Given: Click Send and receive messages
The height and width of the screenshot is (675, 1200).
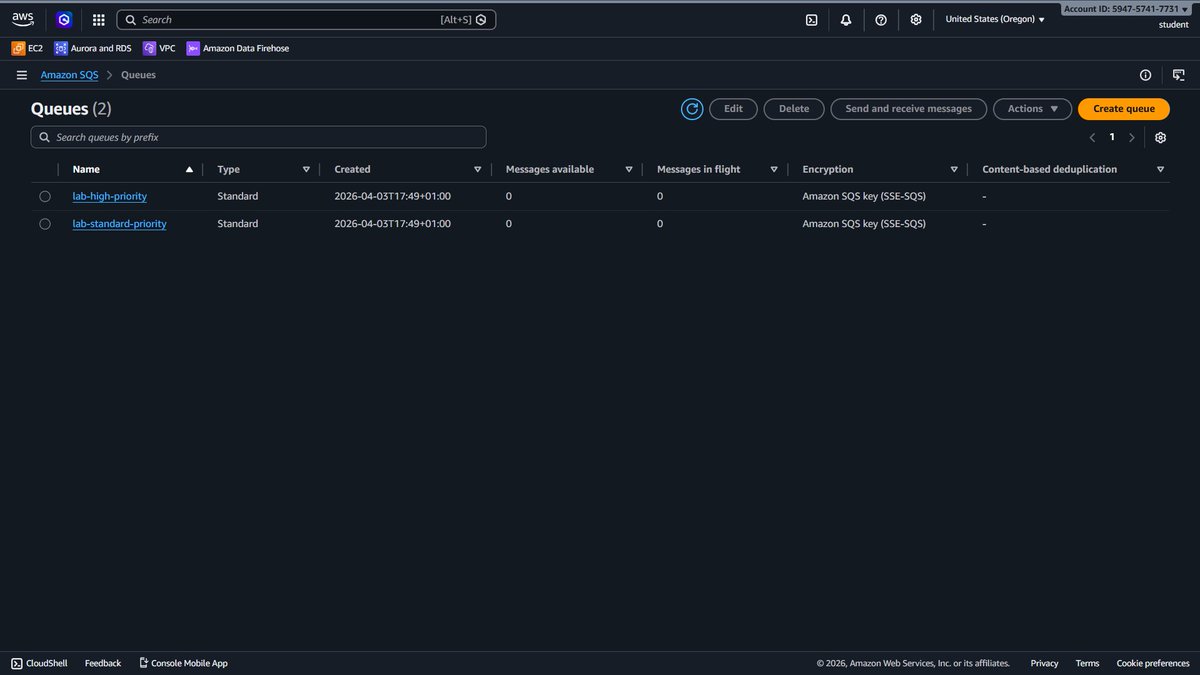Looking at the screenshot, I should 908,109.
